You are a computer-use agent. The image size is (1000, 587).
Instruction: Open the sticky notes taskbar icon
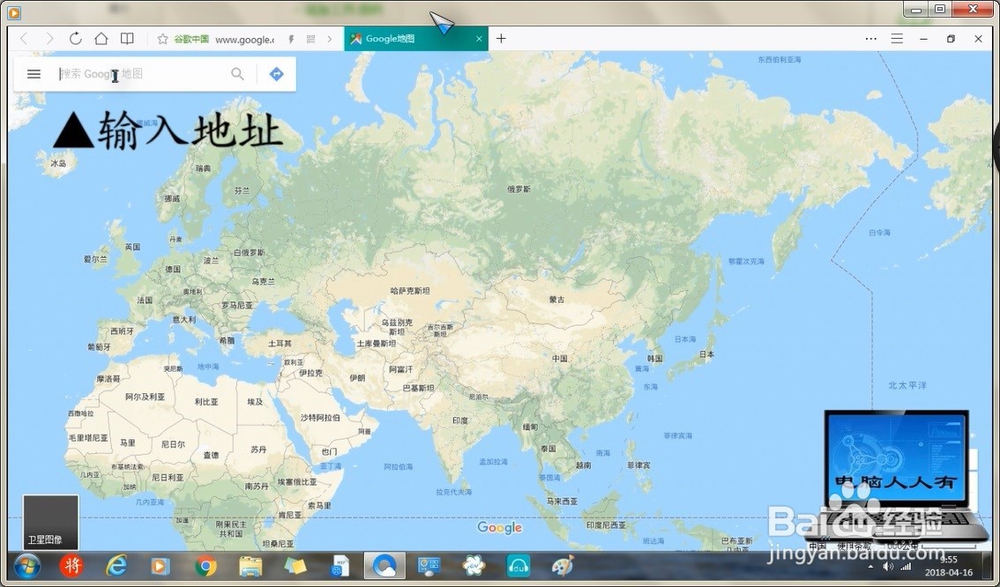click(x=295, y=566)
